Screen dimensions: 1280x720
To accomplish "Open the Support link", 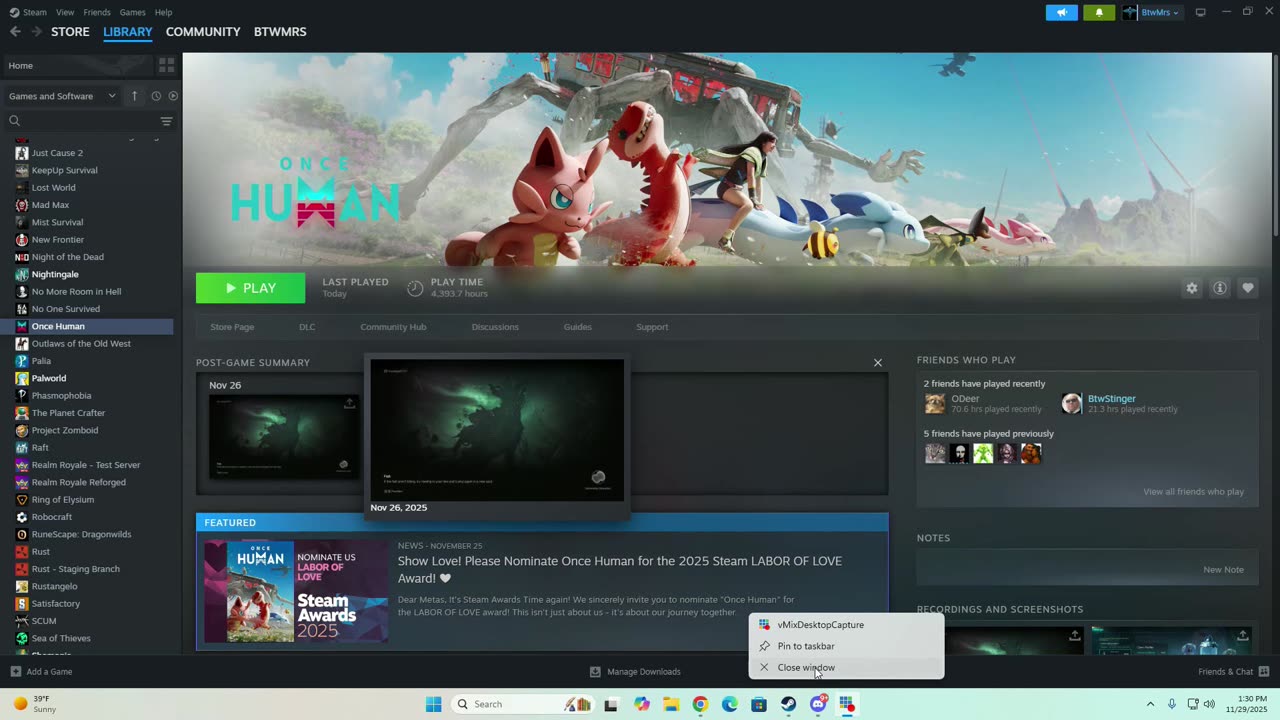I will (652, 327).
